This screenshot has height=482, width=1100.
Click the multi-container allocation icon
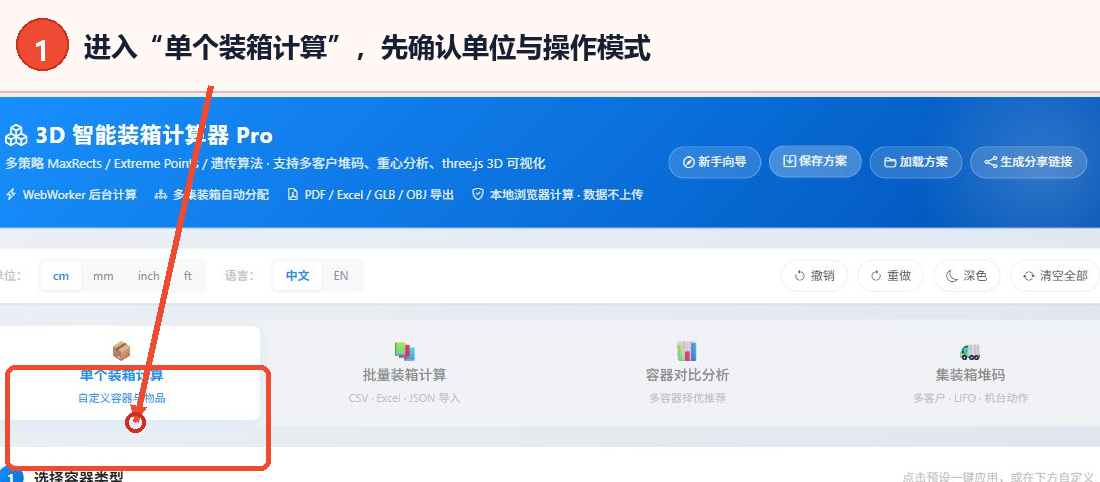click(161, 194)
